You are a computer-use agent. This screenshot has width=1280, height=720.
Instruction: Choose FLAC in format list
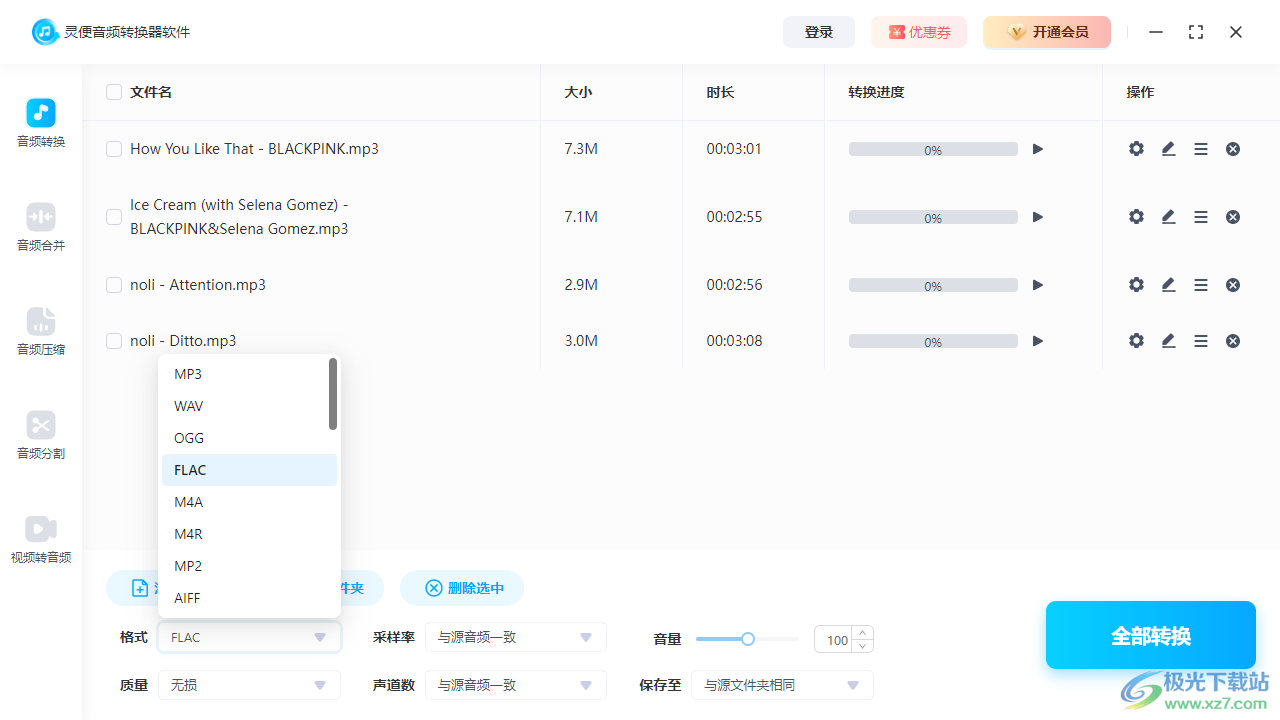(x=249, y=470)
